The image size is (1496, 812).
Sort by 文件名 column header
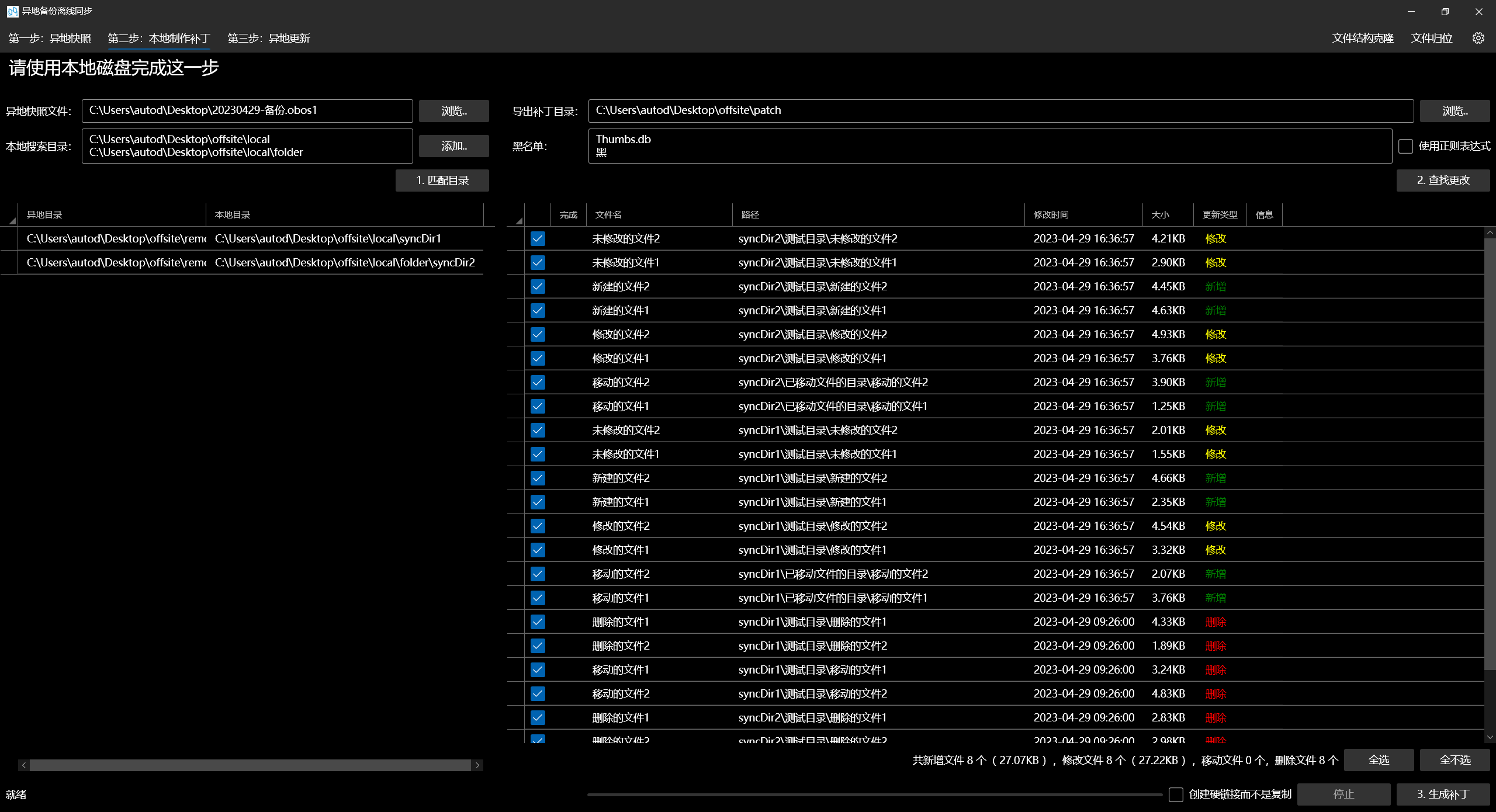(x=659, y=214)
